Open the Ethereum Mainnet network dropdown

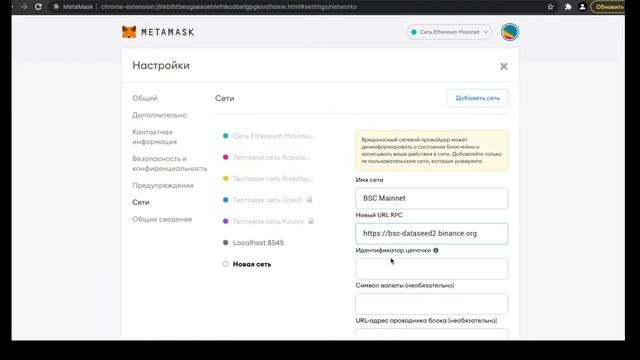[449, 32]
